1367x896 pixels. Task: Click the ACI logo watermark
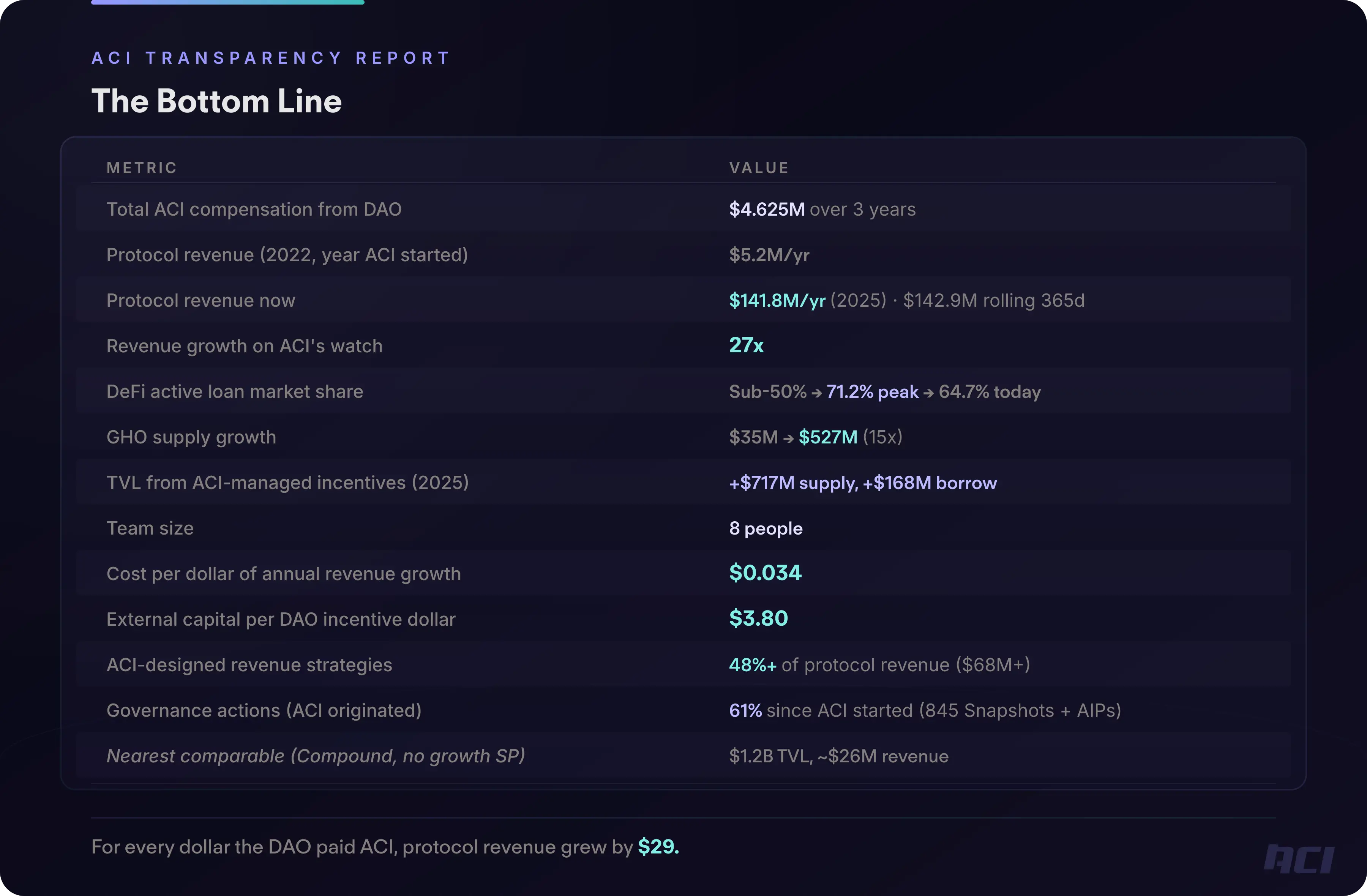pos(1299,859)
